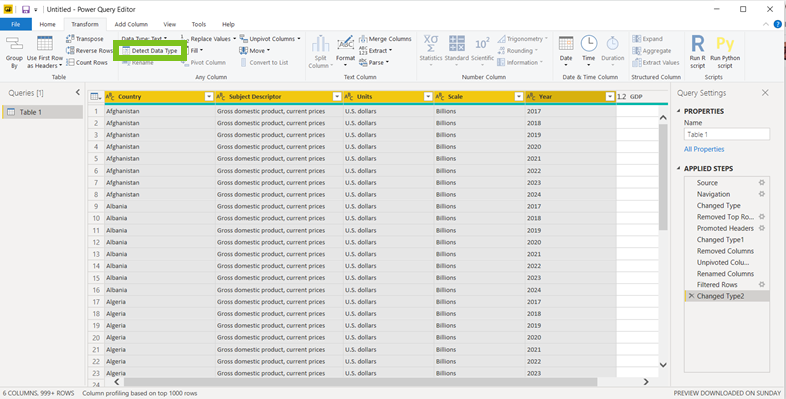Delete the Changed Type2 step

point(691,296)
